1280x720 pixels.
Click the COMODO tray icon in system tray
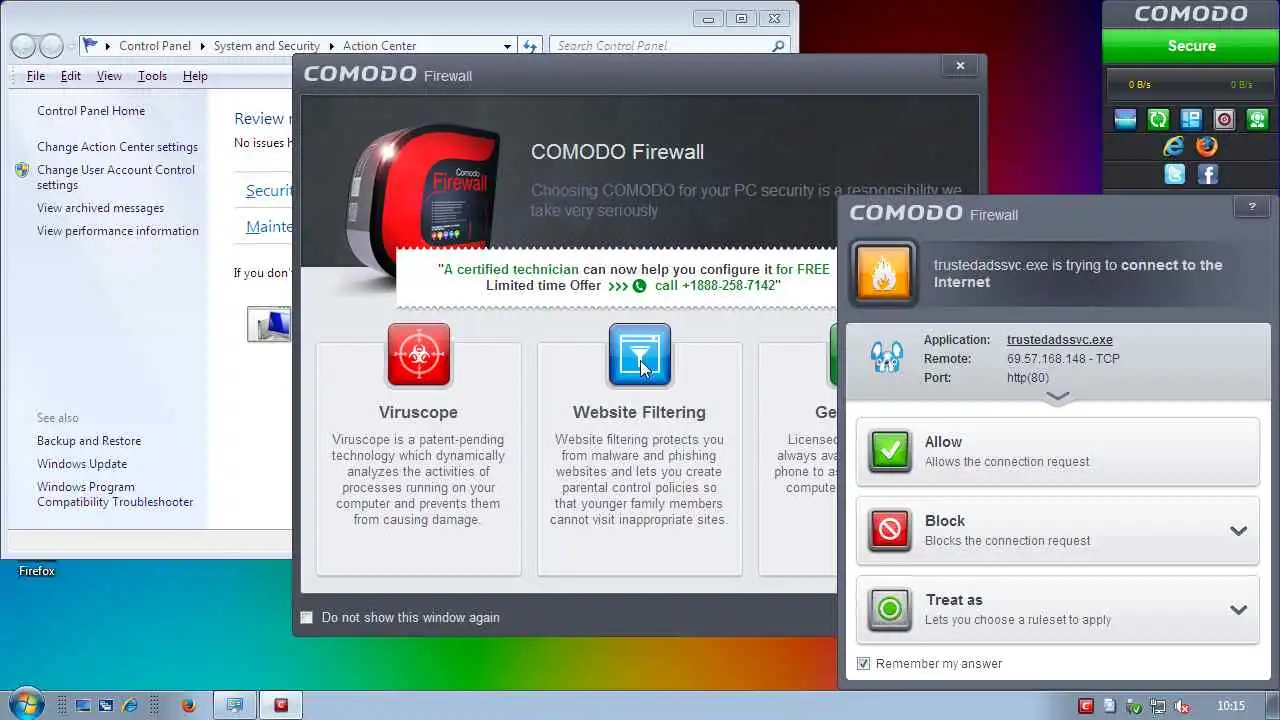coord(1086,705)
